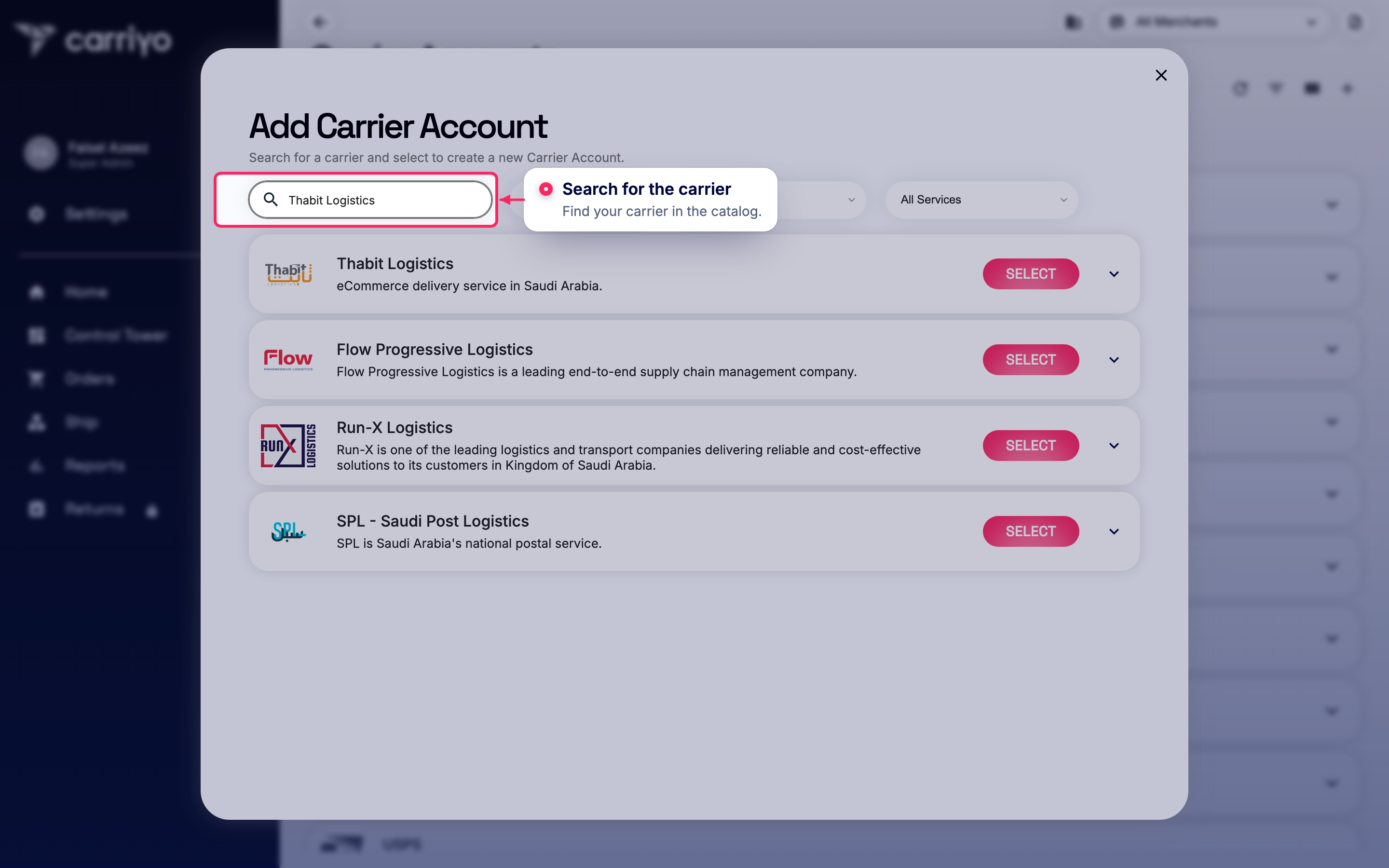Click the 'SPL - Saudi Post Logistics' name
1389x868 pixels.
tap(433, 521)
